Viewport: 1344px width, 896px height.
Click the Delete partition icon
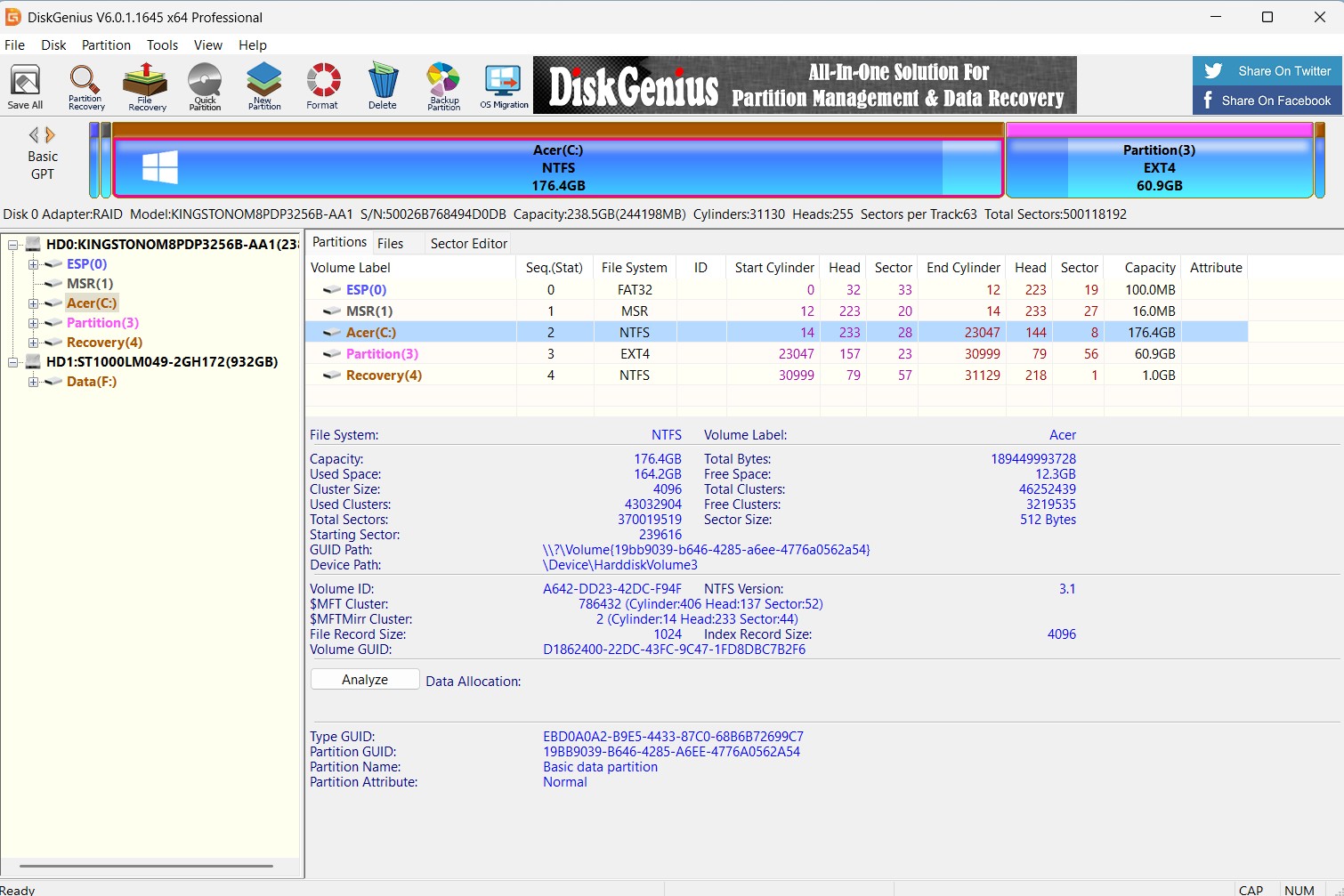[x=383, y=86]
